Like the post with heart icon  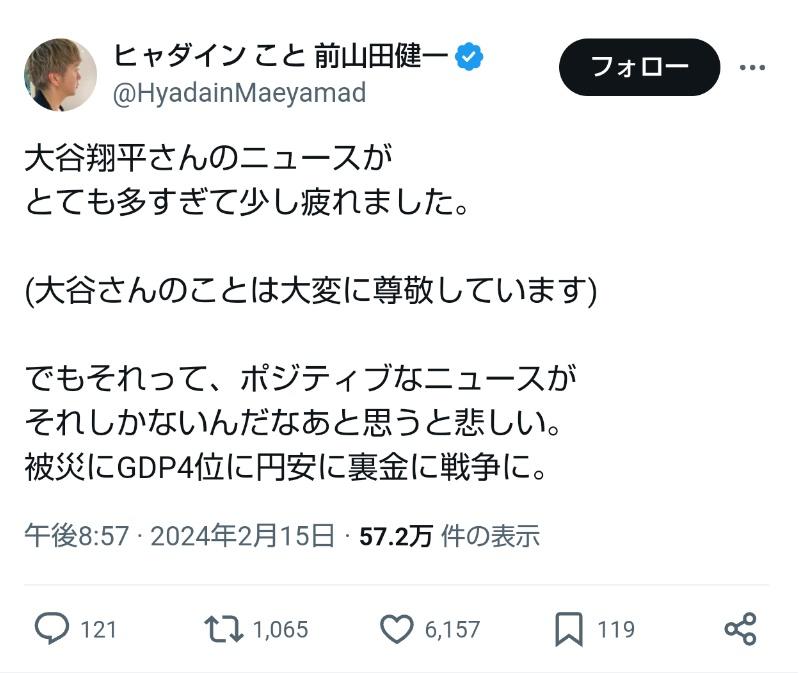point(396,629)
